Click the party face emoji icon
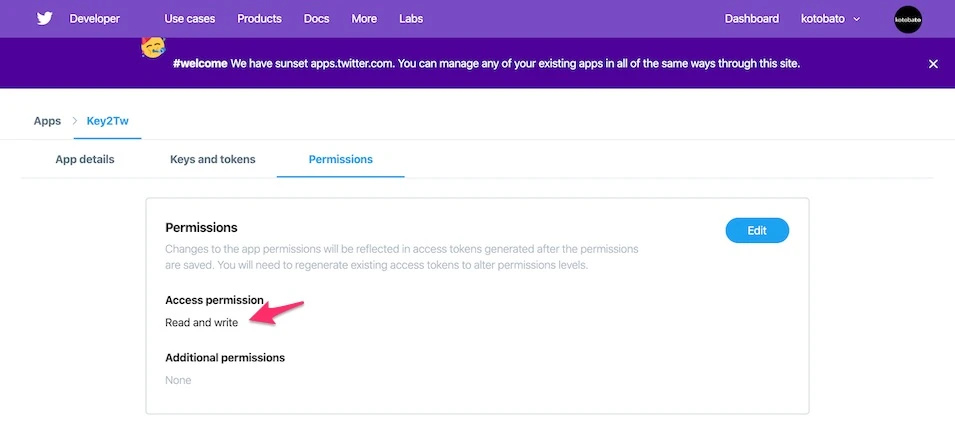Screen dimensions: 955x424 pyautogui.click(x=153, y=47)
